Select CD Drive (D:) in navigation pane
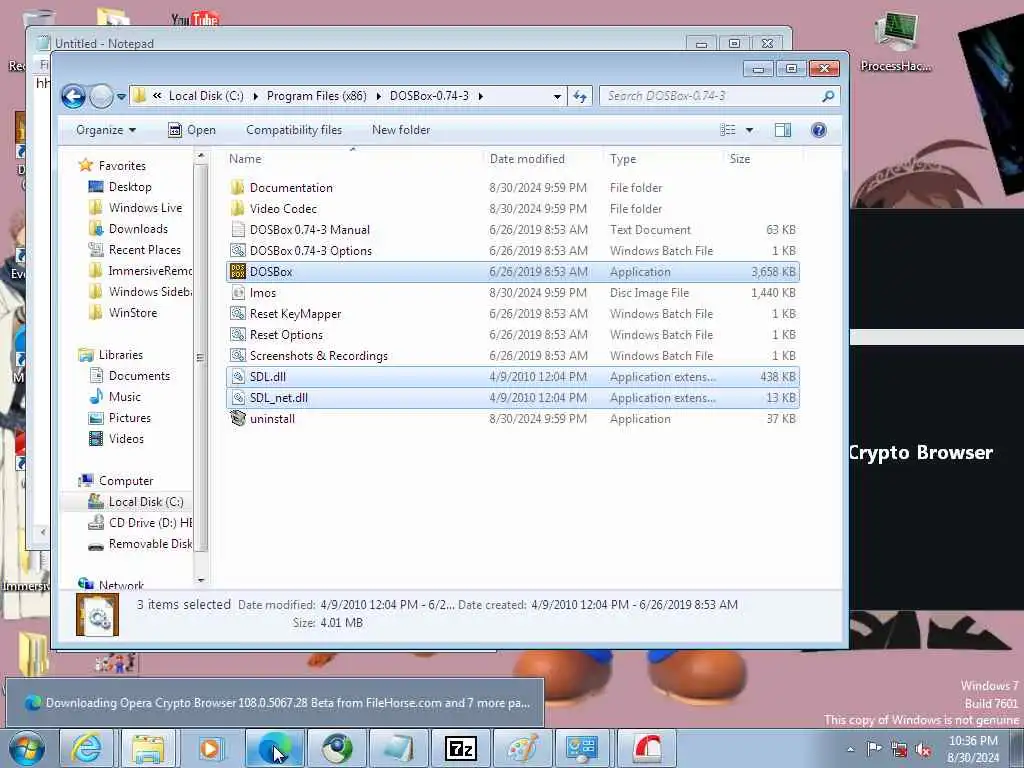The width and height of the screenshot is (1024, 768). (x=150, y=522)
